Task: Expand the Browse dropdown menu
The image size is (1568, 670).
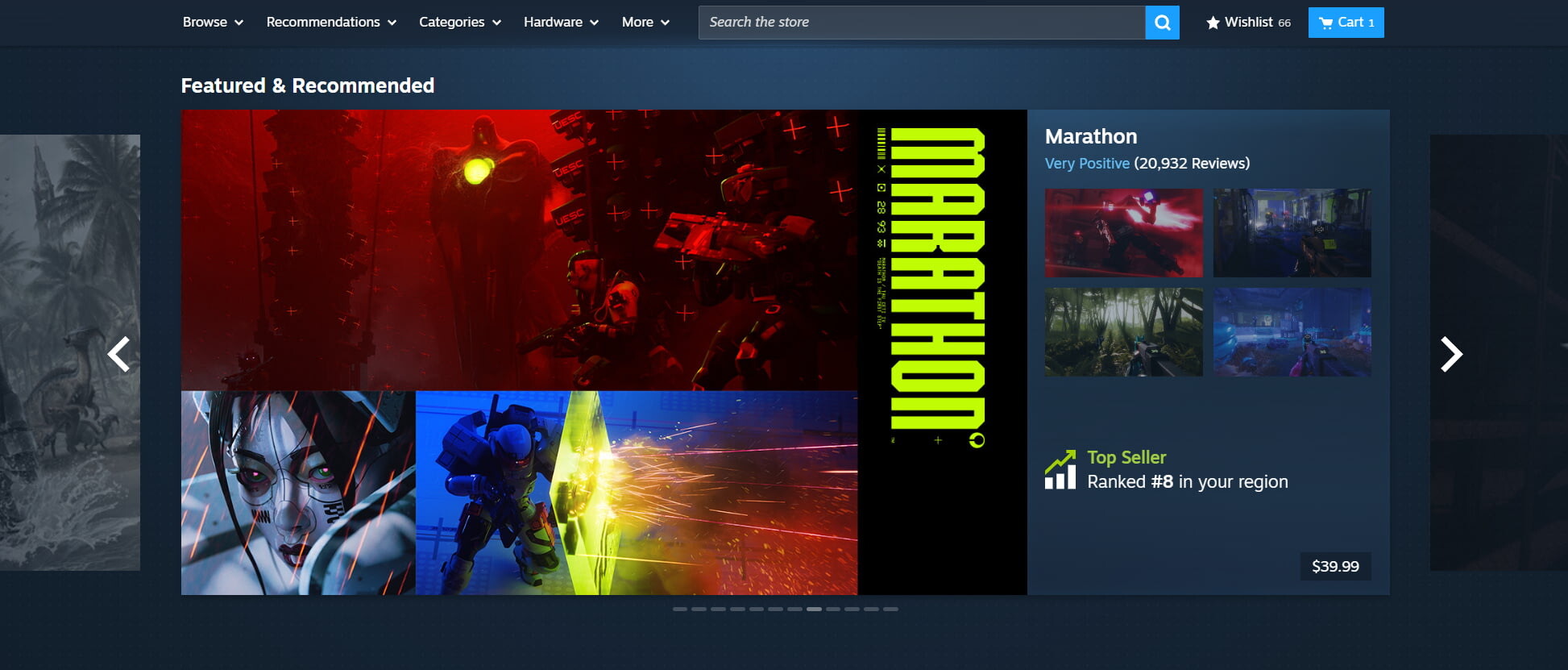Action: [213, 23]
